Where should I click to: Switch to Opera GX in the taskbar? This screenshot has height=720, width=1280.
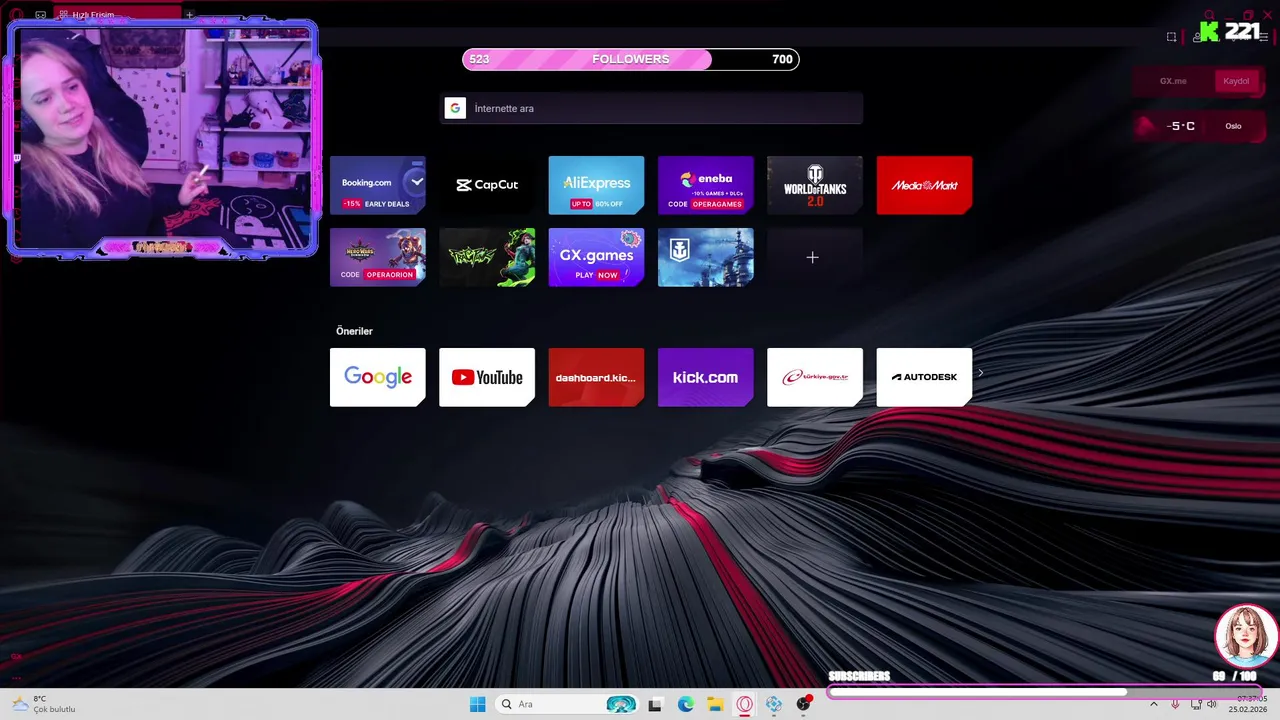(x=745, y=704)
